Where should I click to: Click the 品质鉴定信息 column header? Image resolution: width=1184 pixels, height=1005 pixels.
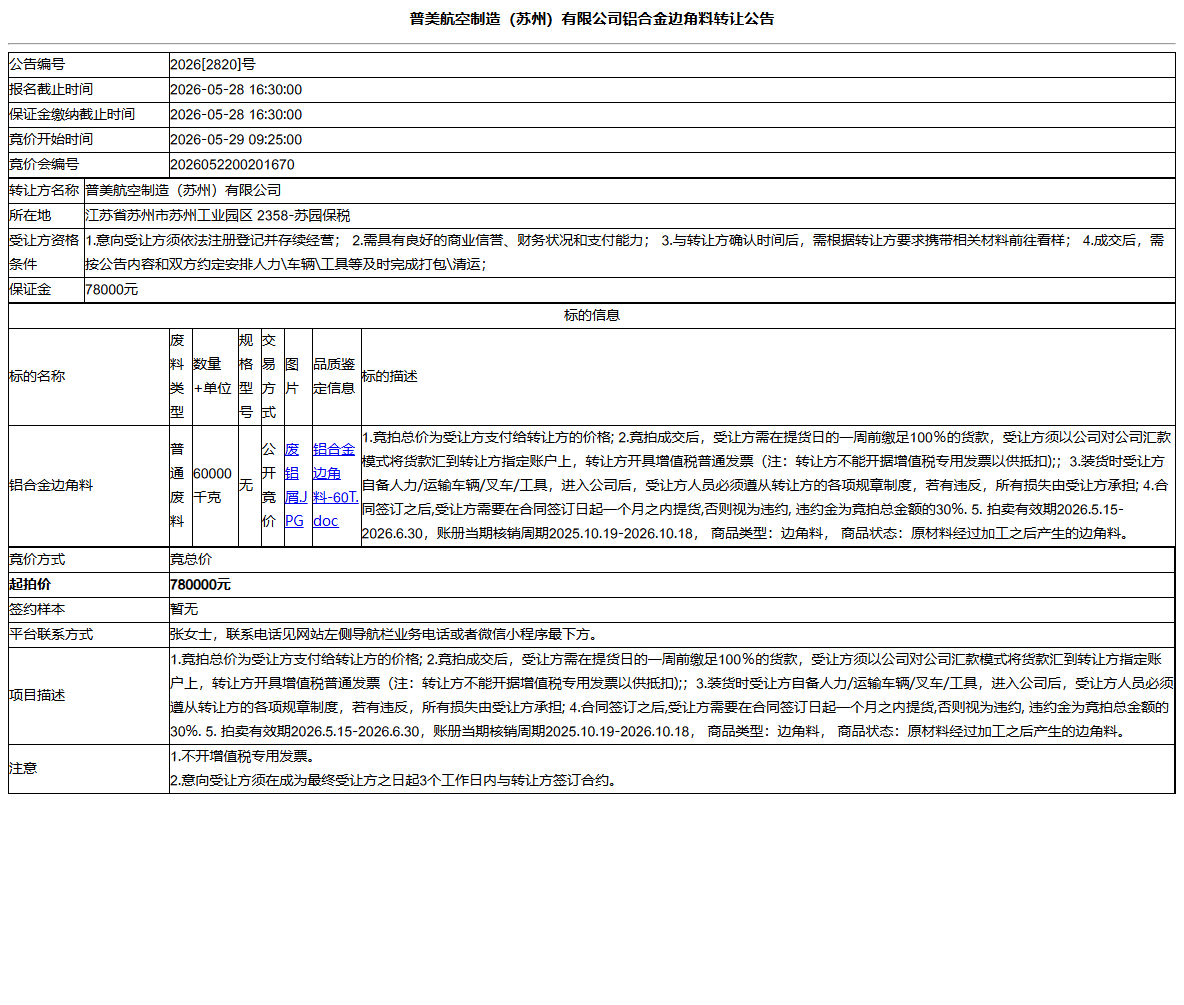point(335,376)
